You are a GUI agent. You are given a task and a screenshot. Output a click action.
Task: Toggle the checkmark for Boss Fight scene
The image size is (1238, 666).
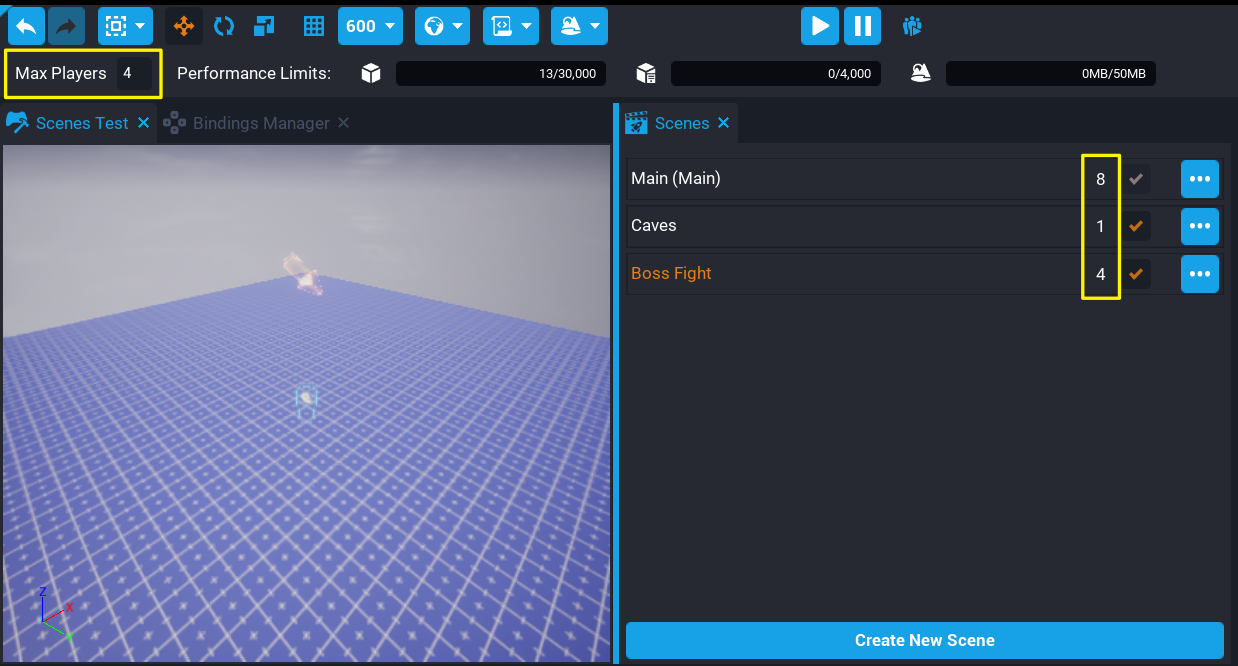point(1135,273)
